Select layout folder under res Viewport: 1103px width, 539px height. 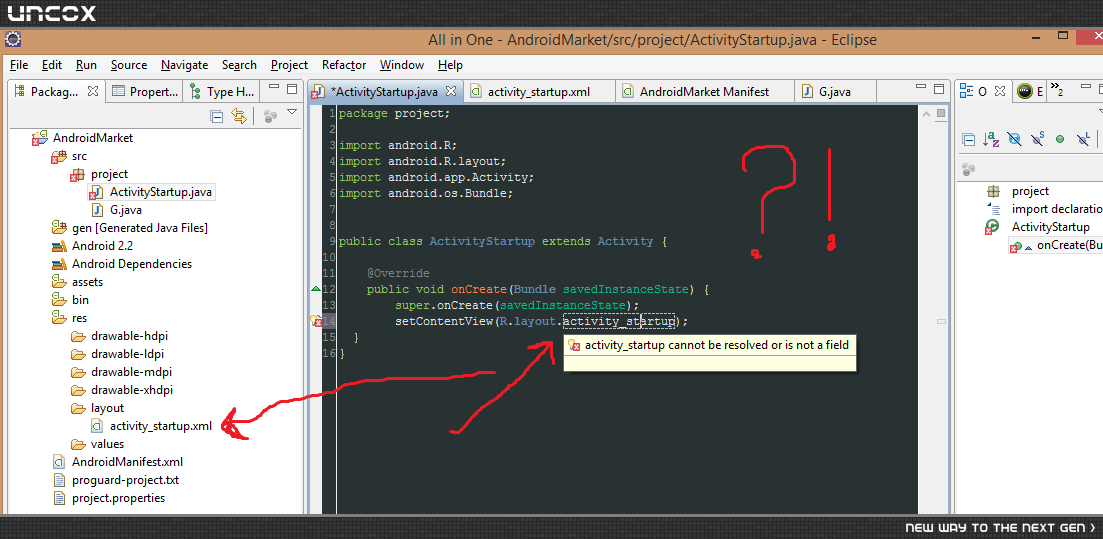point(107,408)
